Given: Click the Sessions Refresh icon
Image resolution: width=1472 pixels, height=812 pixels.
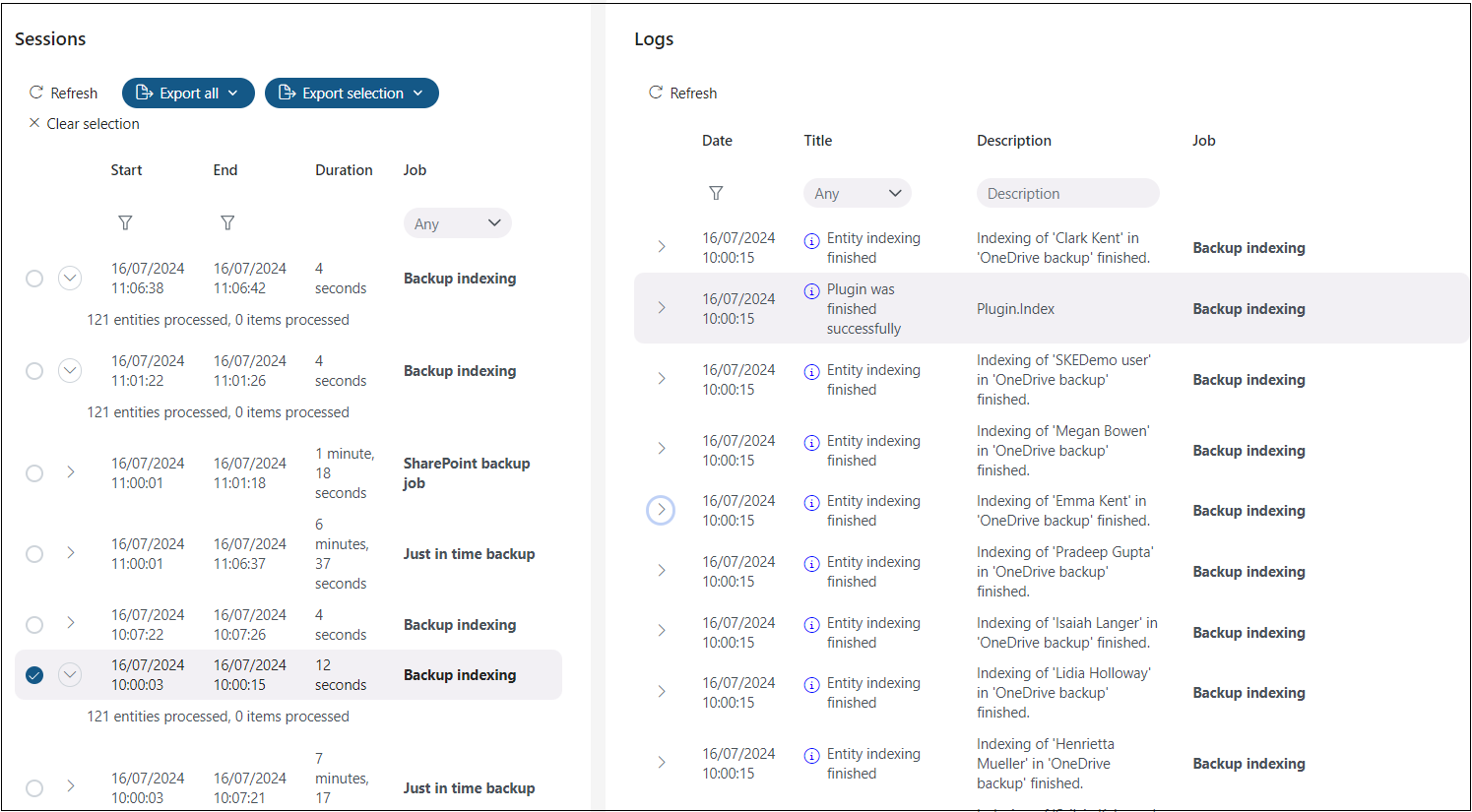Looking at the screenshot, I should (x=36, y=93).
